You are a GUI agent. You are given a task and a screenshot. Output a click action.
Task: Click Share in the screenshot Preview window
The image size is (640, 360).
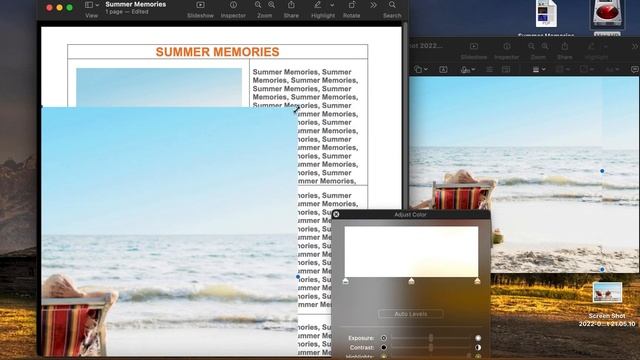tap(565, 47)
